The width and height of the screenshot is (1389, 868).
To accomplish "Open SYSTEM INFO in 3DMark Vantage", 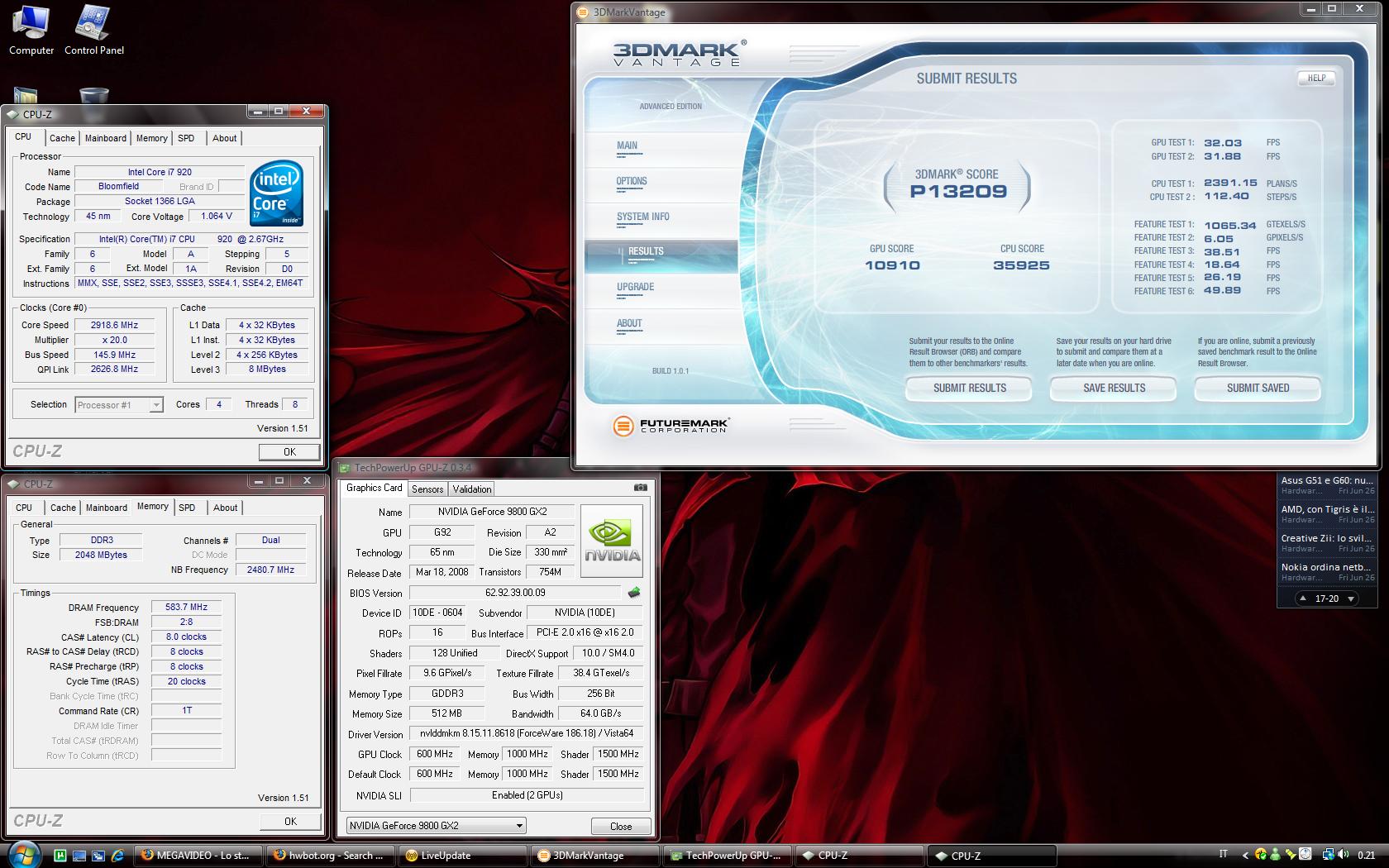I will click(642, 217).
